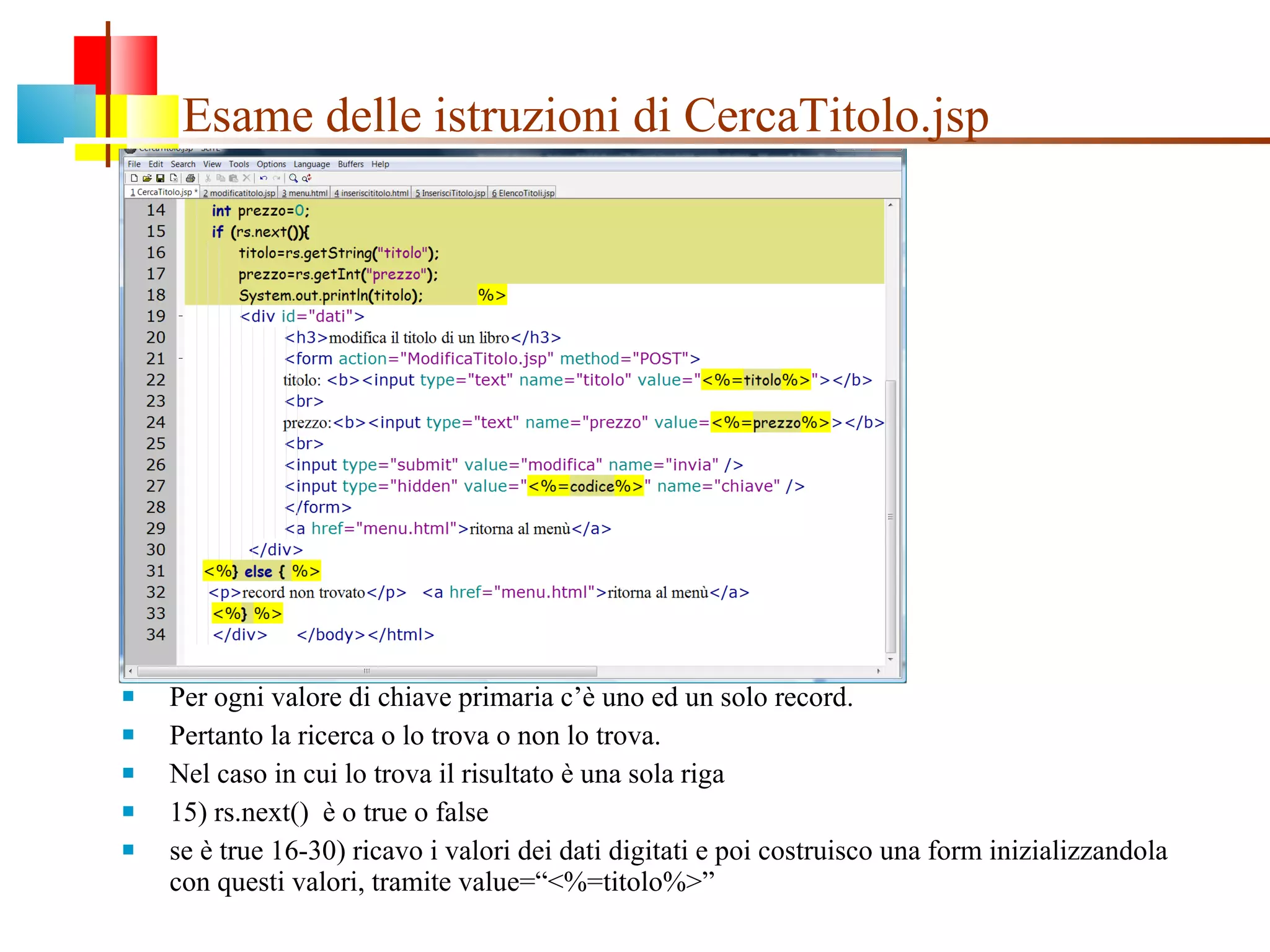Image resolution: width=1270 pixels, height=952 pixels.
Task: Open the Search menu
Action: click(183, 164)
